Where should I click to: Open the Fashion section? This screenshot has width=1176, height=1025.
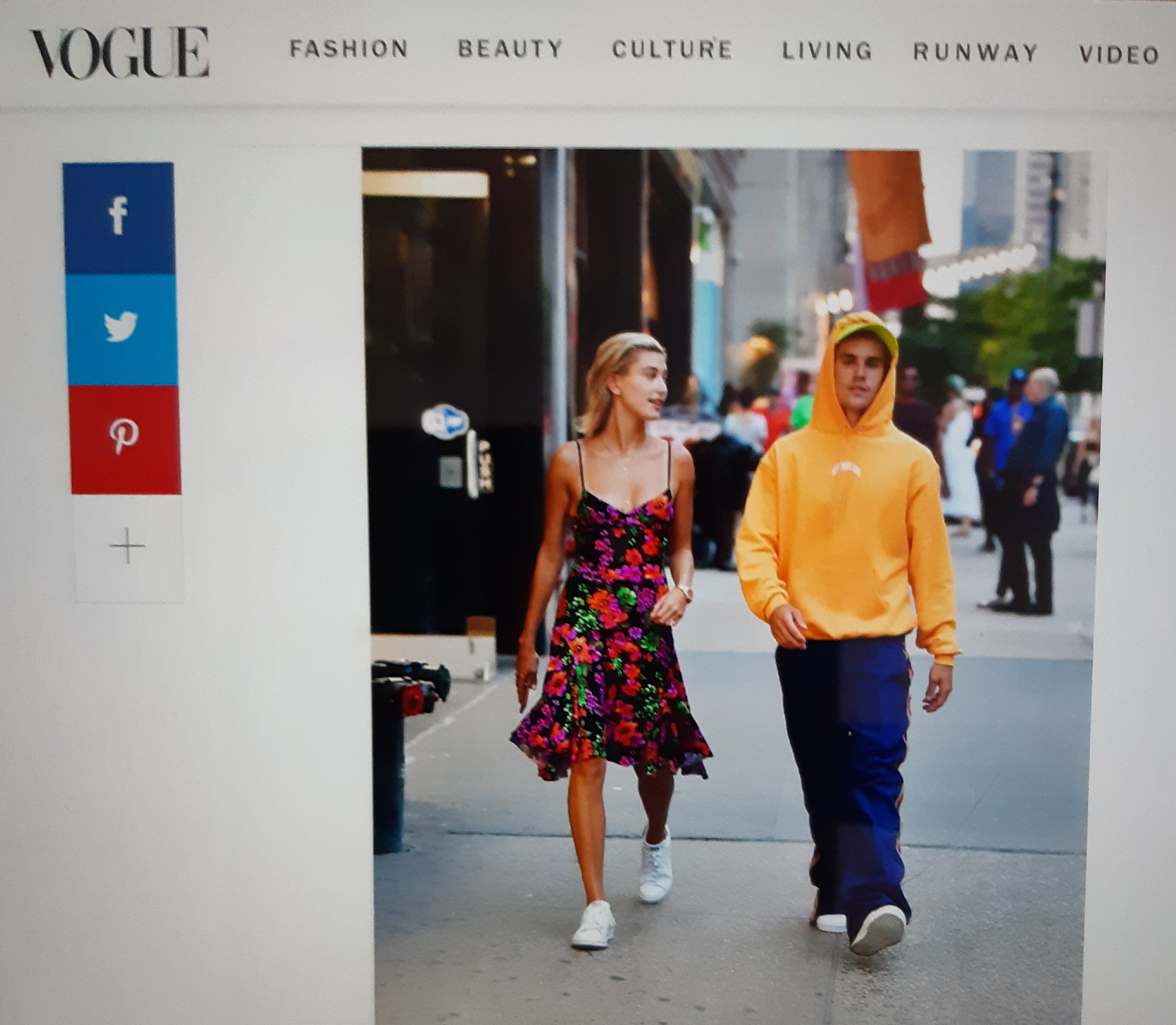pos(349,49)
